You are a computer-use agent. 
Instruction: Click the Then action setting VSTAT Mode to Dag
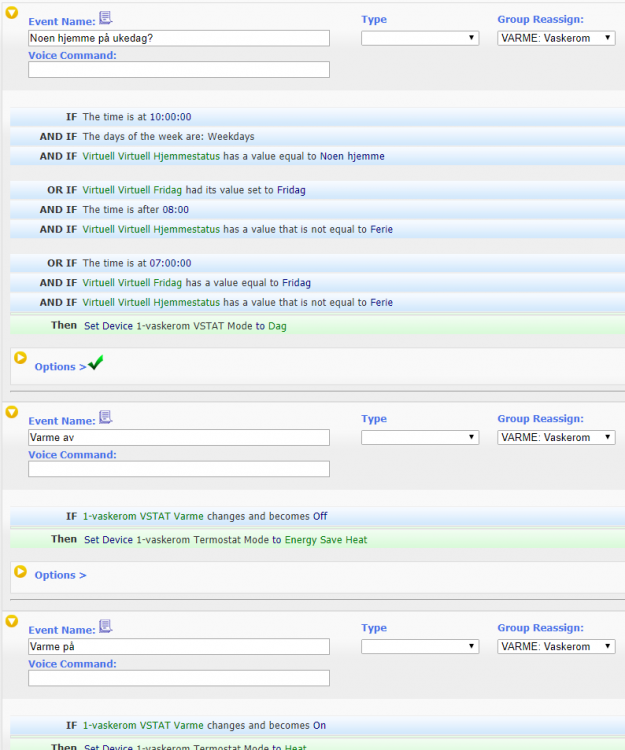(x=184, y=326)
